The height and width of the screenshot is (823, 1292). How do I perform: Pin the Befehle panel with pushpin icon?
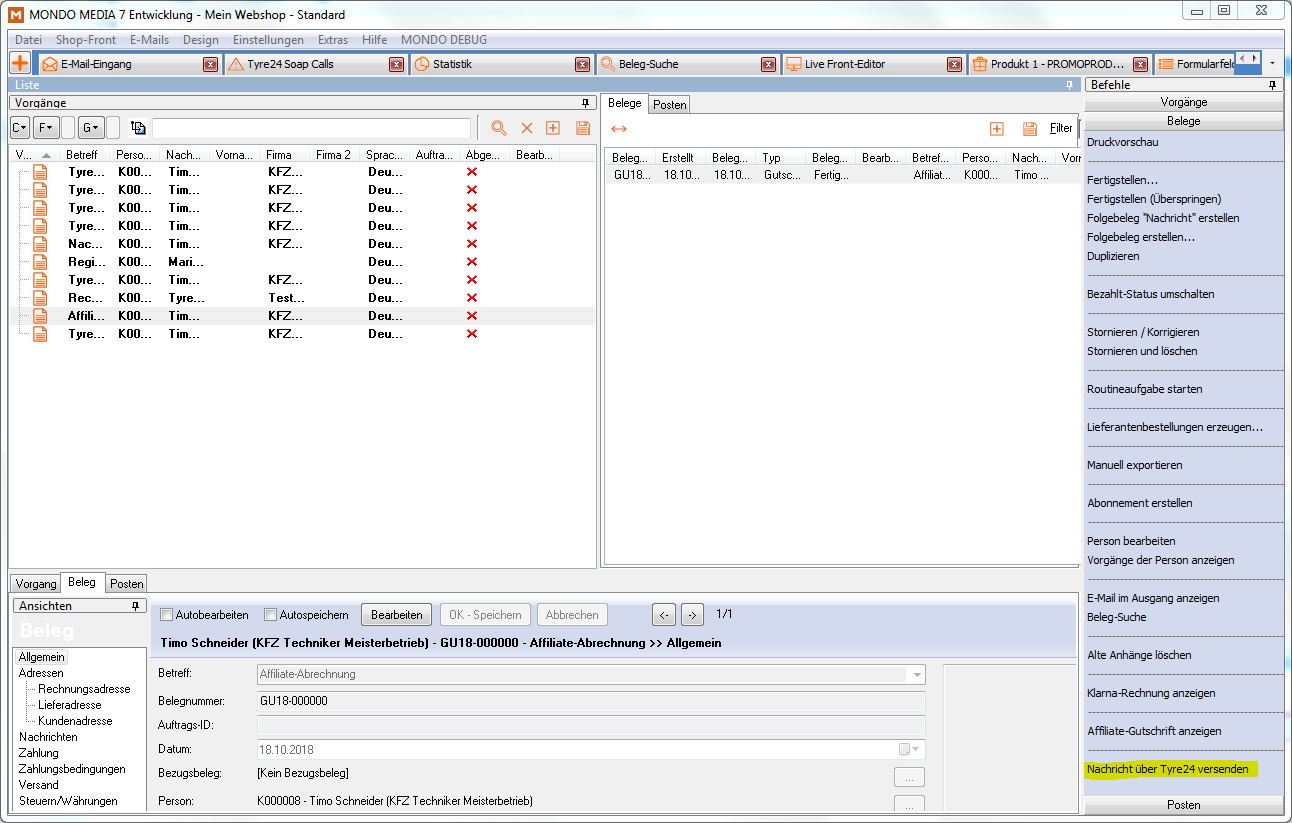pos(1272,85)
